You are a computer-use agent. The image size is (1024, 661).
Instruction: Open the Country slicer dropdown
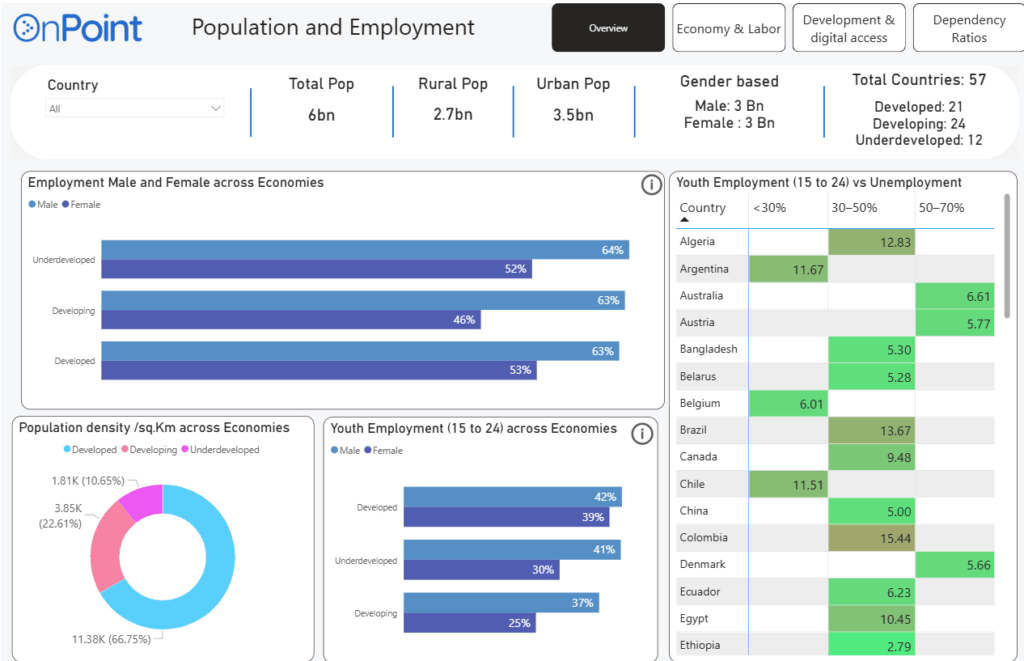(215, 108)
